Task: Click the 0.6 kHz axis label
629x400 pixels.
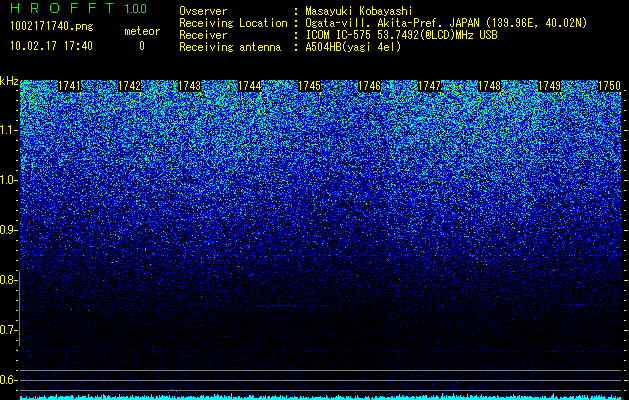Action: point(7,380)
